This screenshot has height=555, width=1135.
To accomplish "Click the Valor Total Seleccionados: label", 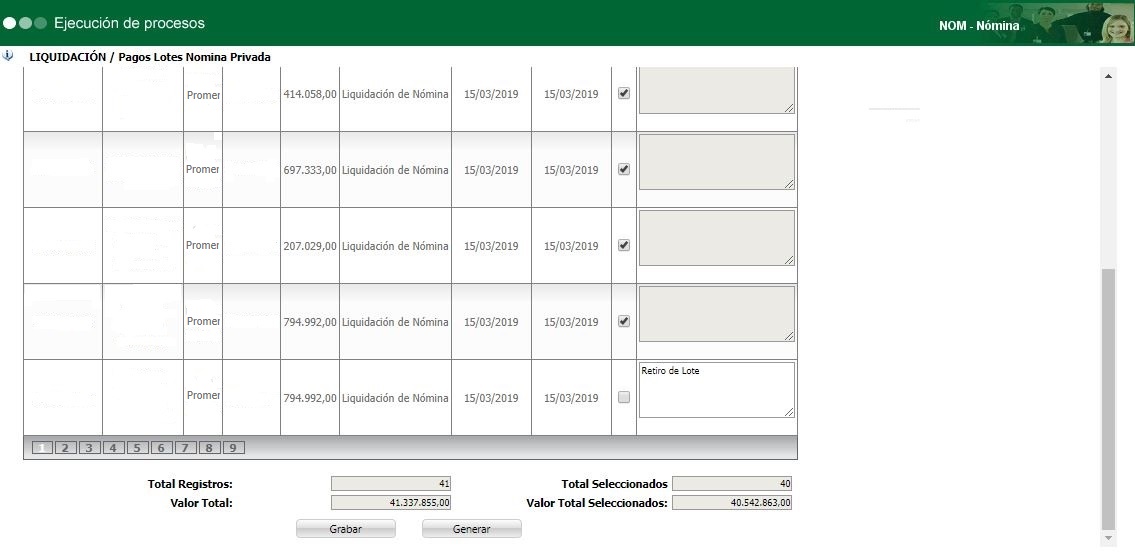I will point(597,503).
